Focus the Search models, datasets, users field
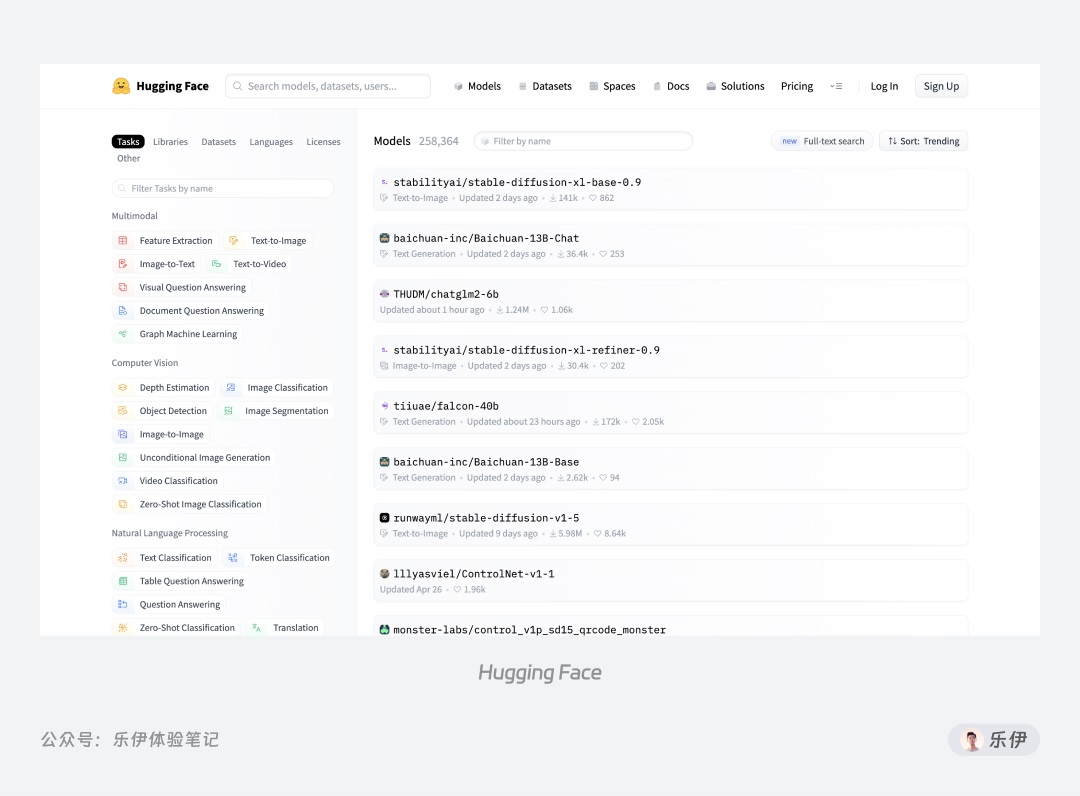Screen dimensions: 1080x796 pyautogui.click(x=328, y=86)
